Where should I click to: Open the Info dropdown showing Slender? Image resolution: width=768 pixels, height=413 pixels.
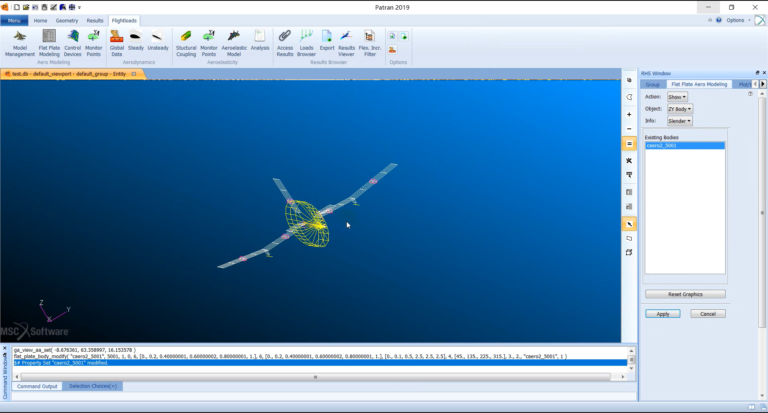679,121
